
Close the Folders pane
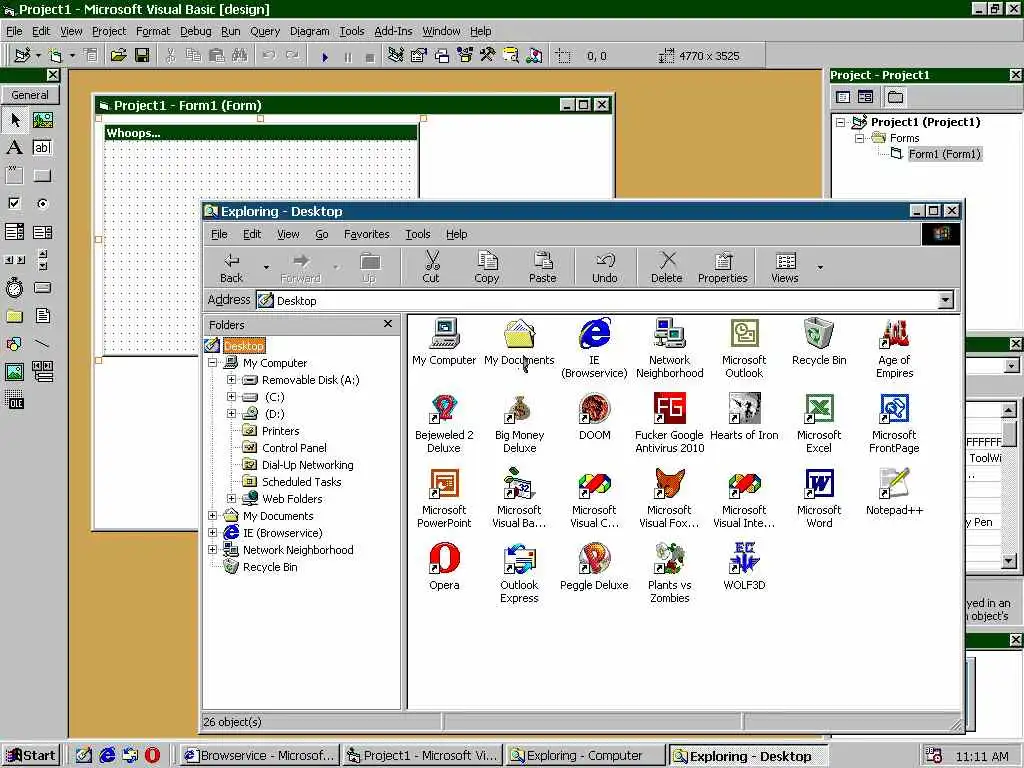tap(388, 323)
